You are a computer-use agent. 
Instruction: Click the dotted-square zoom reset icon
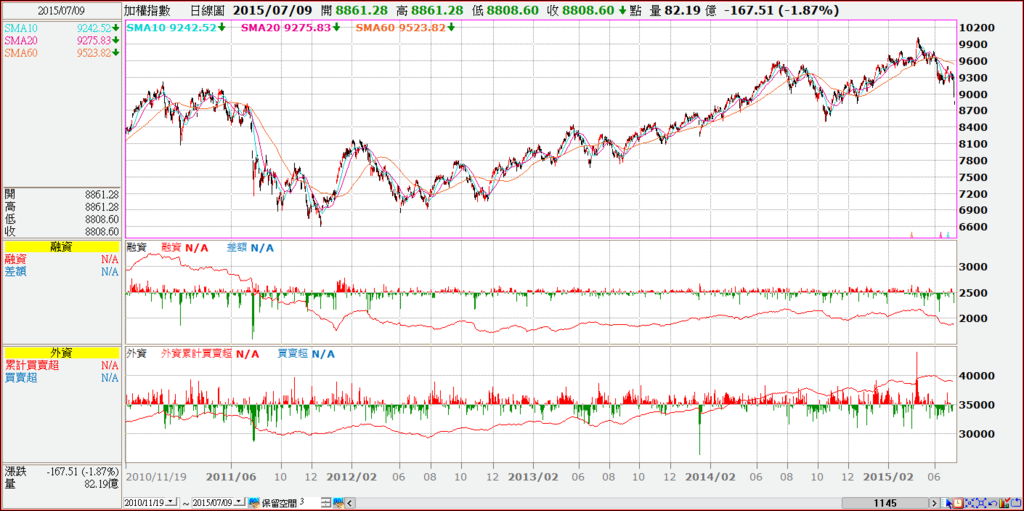[969, 503]
